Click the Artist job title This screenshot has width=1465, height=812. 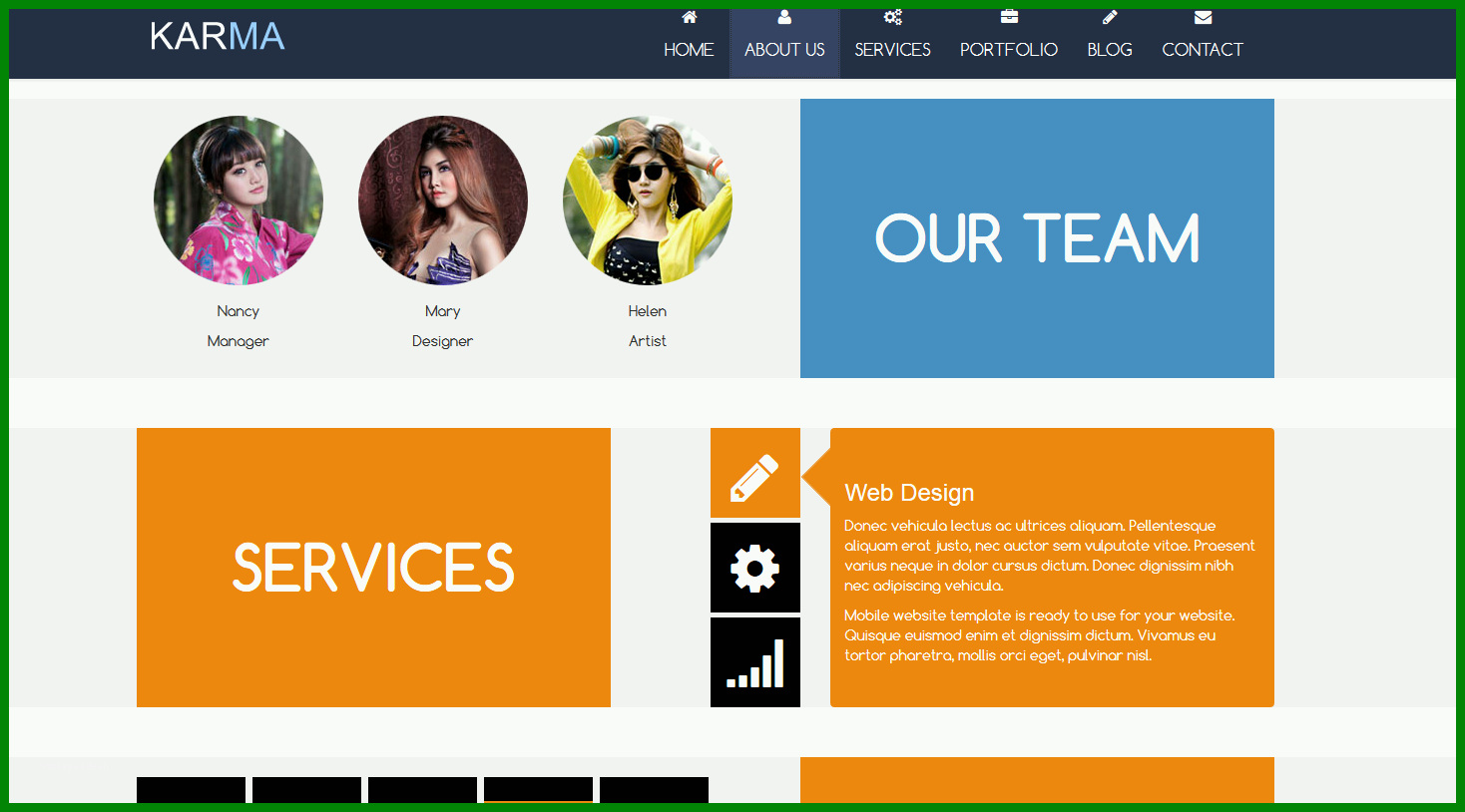click(x=648, y=341)
